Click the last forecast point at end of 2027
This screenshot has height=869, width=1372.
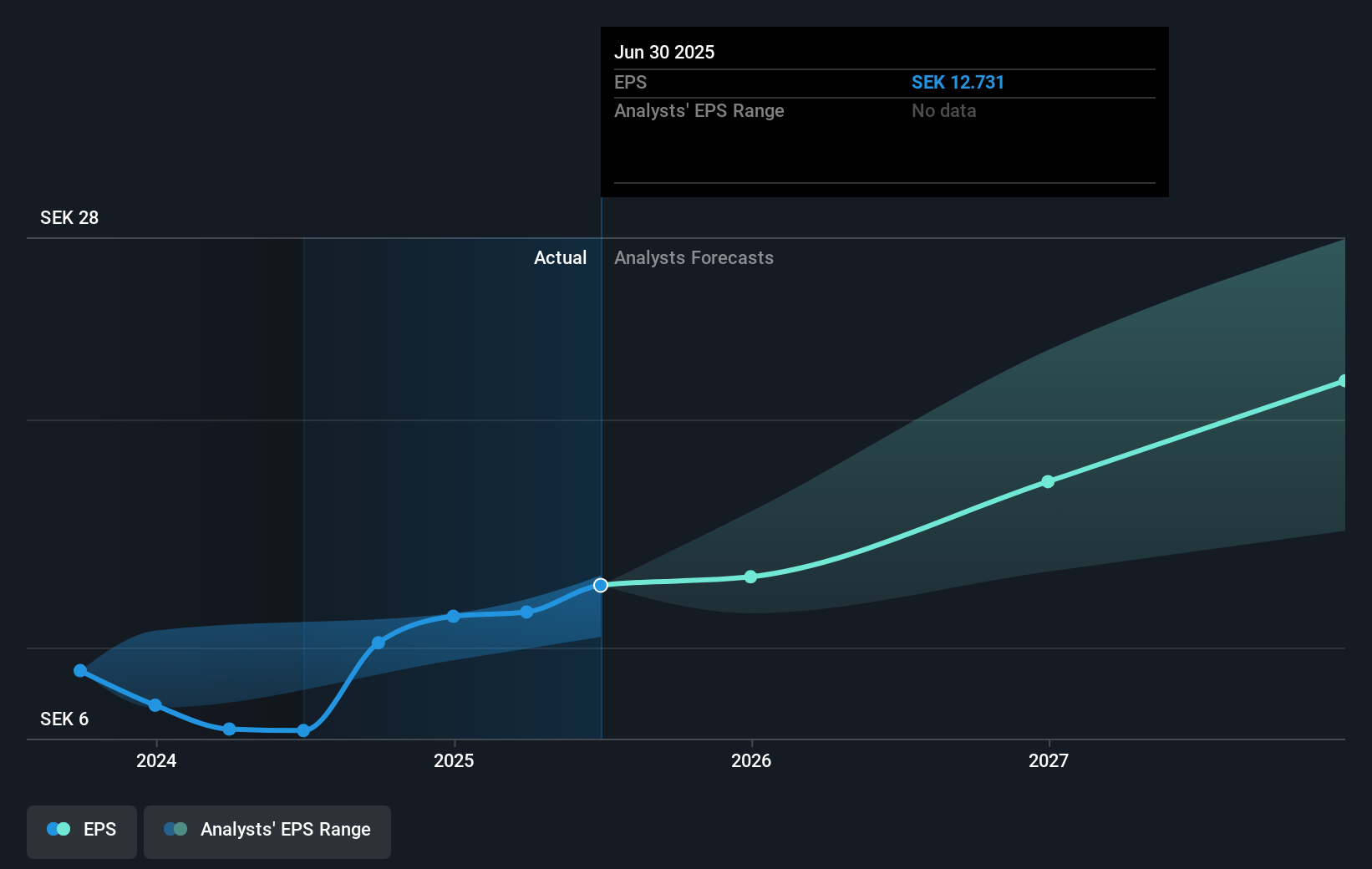(1343, 381)
